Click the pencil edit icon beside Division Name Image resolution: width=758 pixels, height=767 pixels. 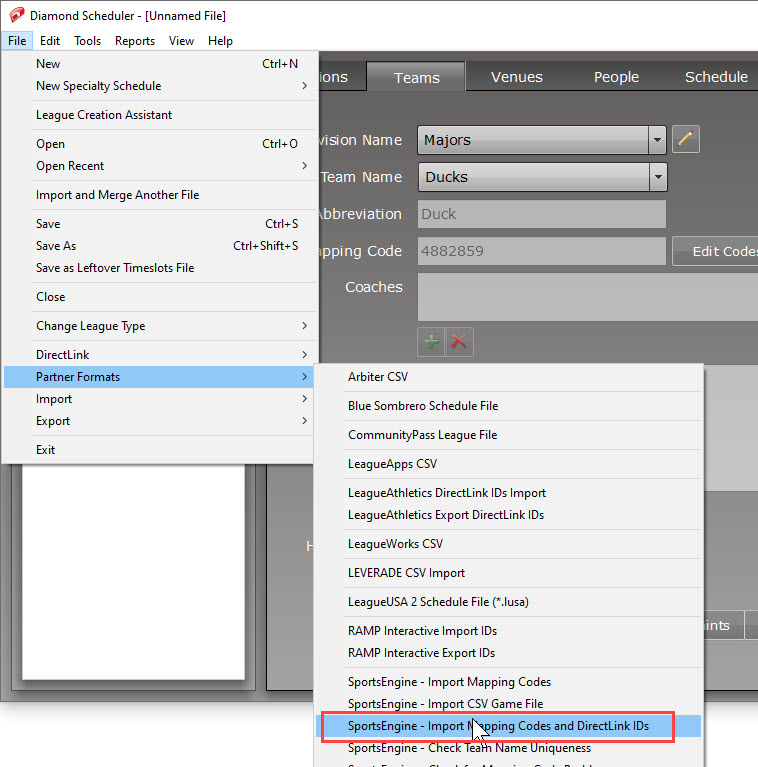pyautogui.click(x=686, y=139)
